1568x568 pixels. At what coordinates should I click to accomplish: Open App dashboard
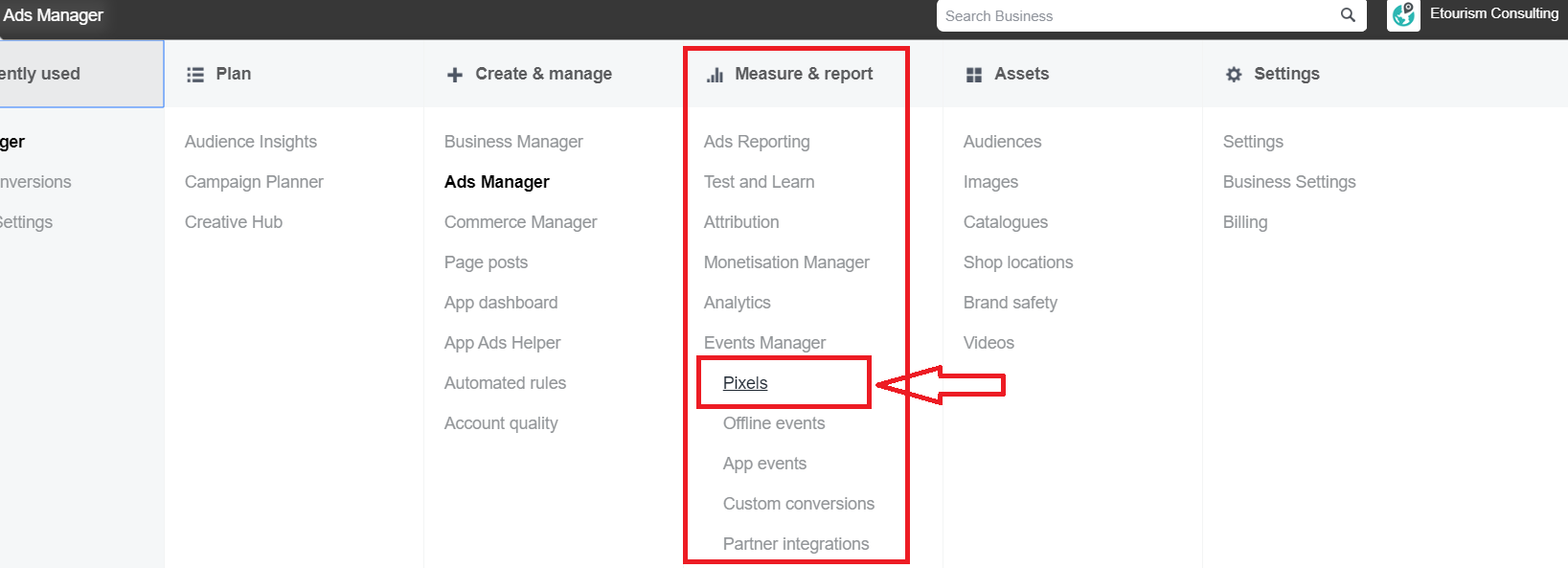click(501, 303)
